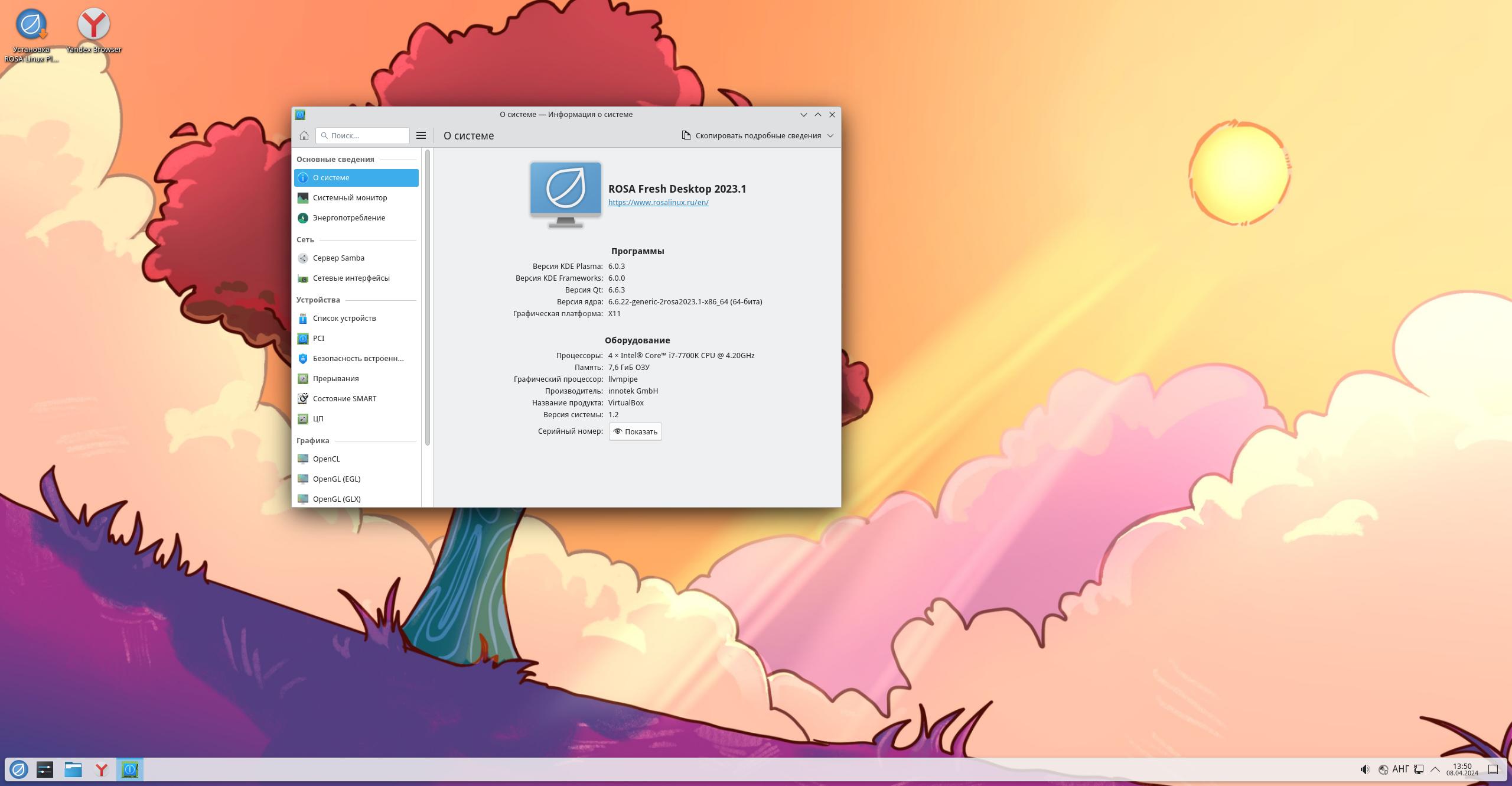The image size is (1512, 786).
Task: Expand the Скопировать подробные сведения dropdown arrow
Action: pyautogui.click(x=830, y=136)
